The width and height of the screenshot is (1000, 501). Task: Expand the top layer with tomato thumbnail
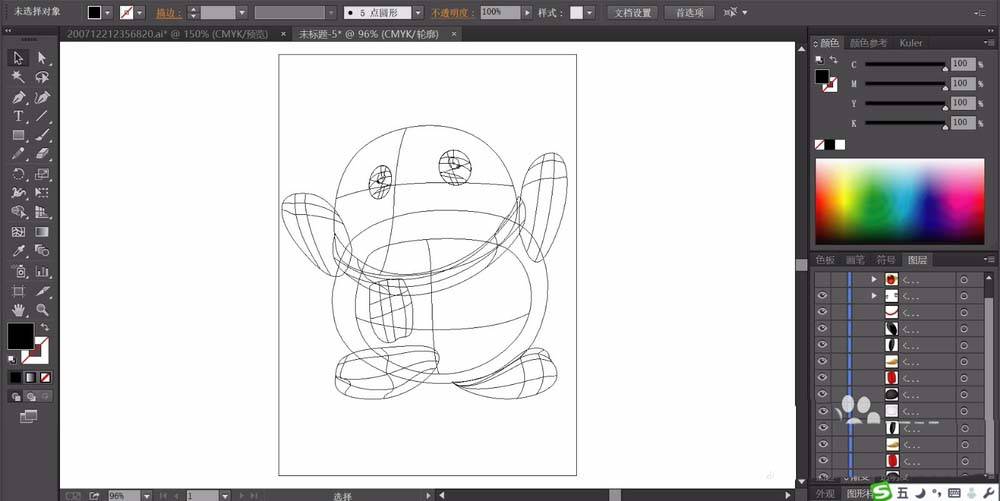point(874,279)
